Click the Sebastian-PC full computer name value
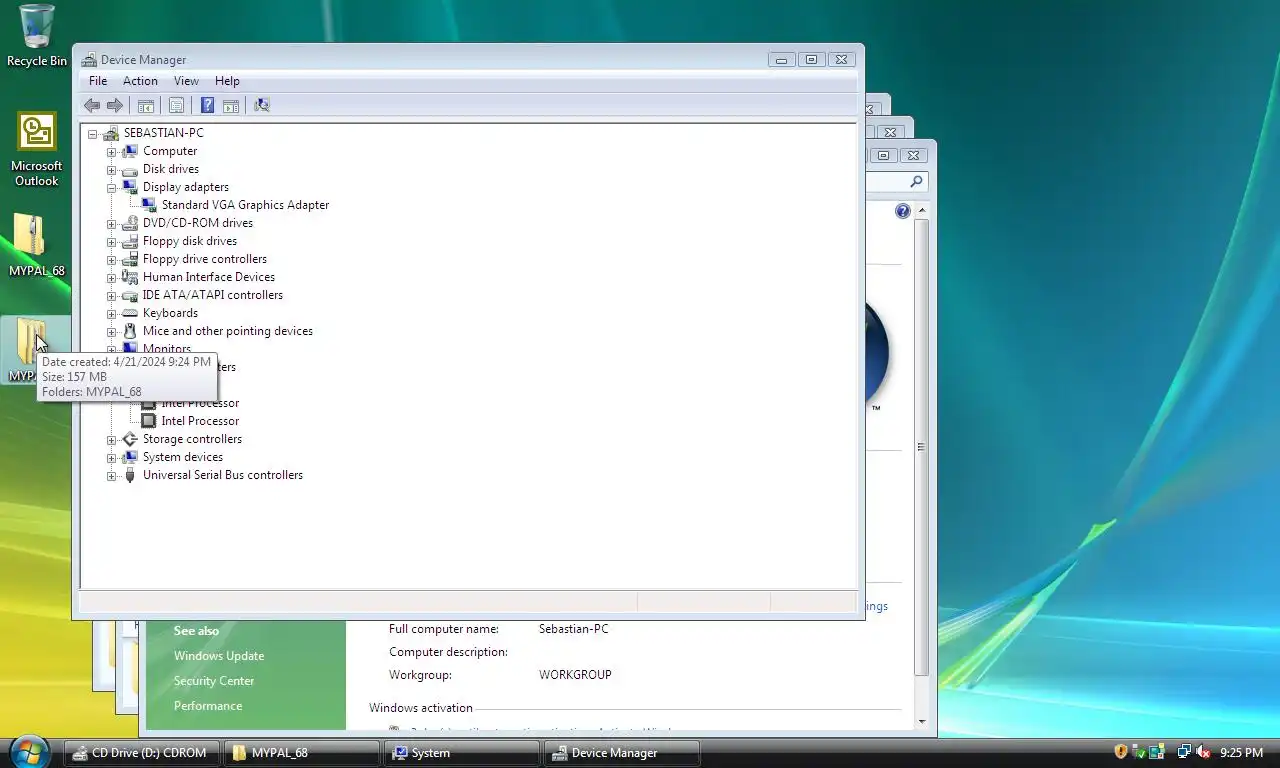This screenshot has width=1280, height=768. [573, 629]
